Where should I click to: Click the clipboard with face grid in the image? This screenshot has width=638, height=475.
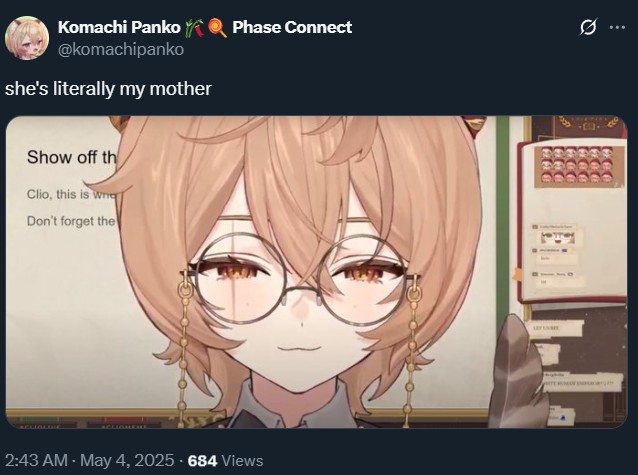point(572,221)
